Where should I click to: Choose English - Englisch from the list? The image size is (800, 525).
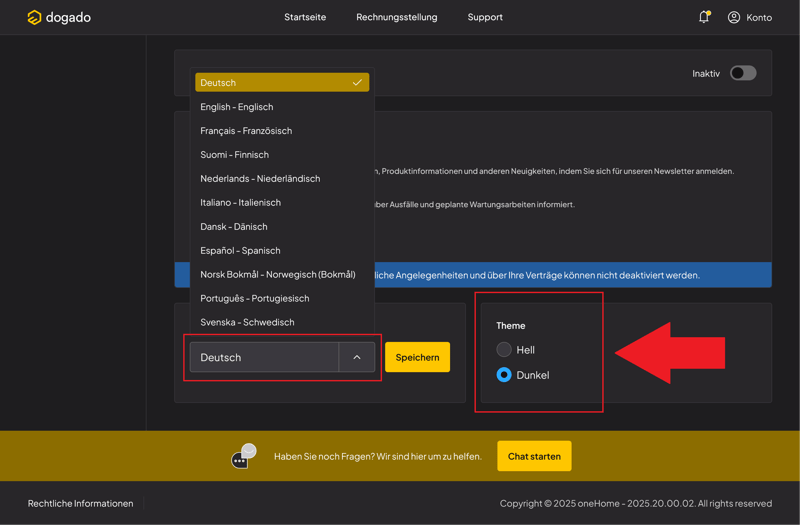[237, 107]
